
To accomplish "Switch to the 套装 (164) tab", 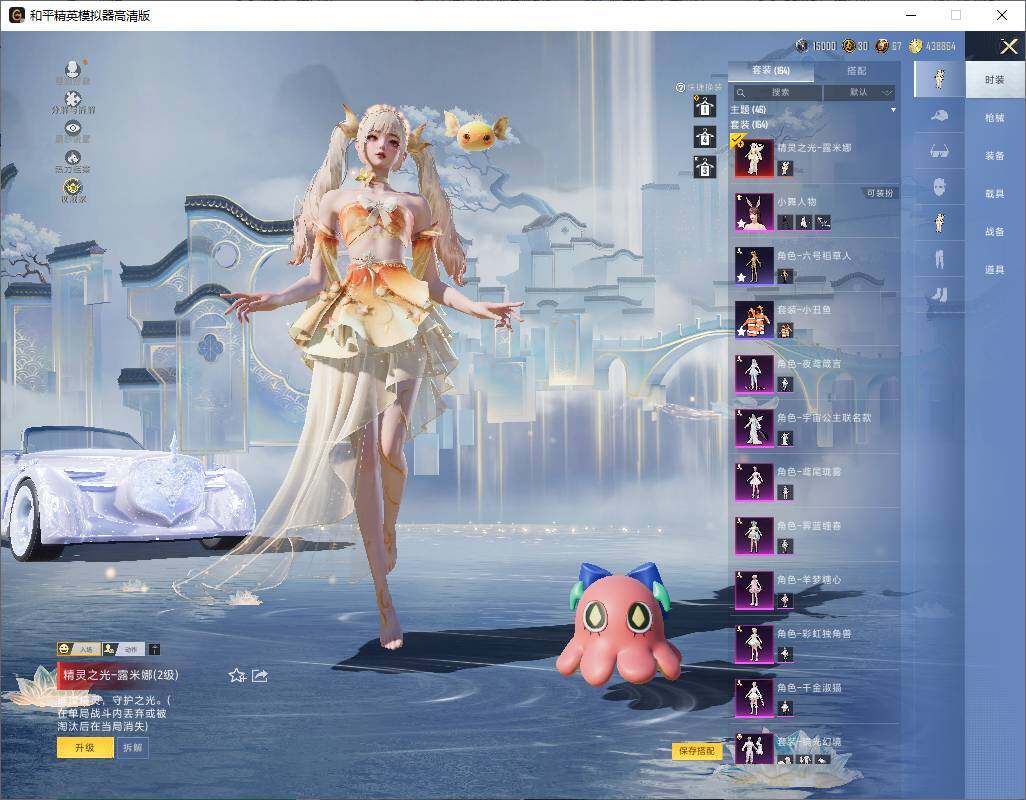I will coord(771,71).
